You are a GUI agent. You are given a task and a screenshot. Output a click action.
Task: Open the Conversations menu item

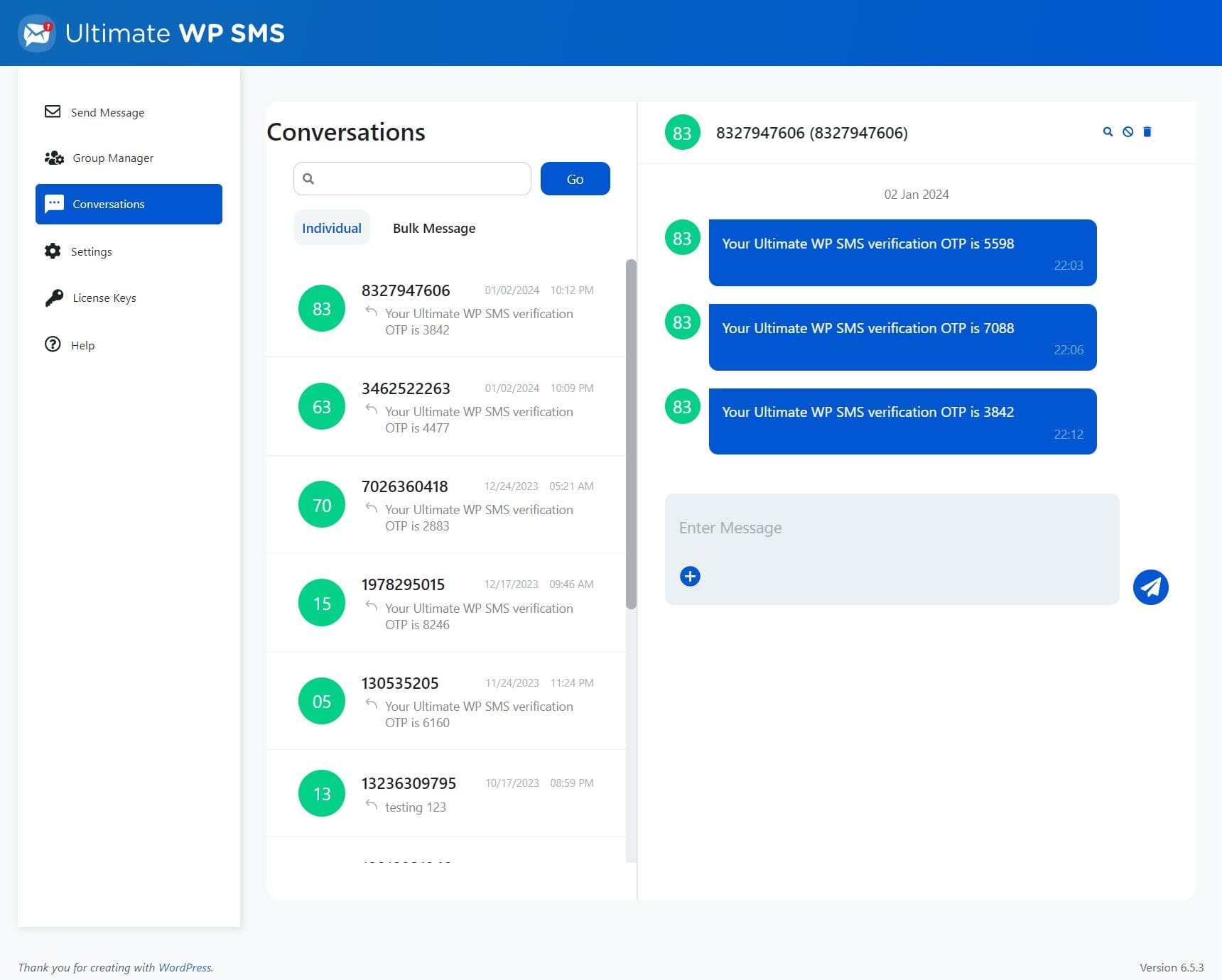(x=129, y=204)
